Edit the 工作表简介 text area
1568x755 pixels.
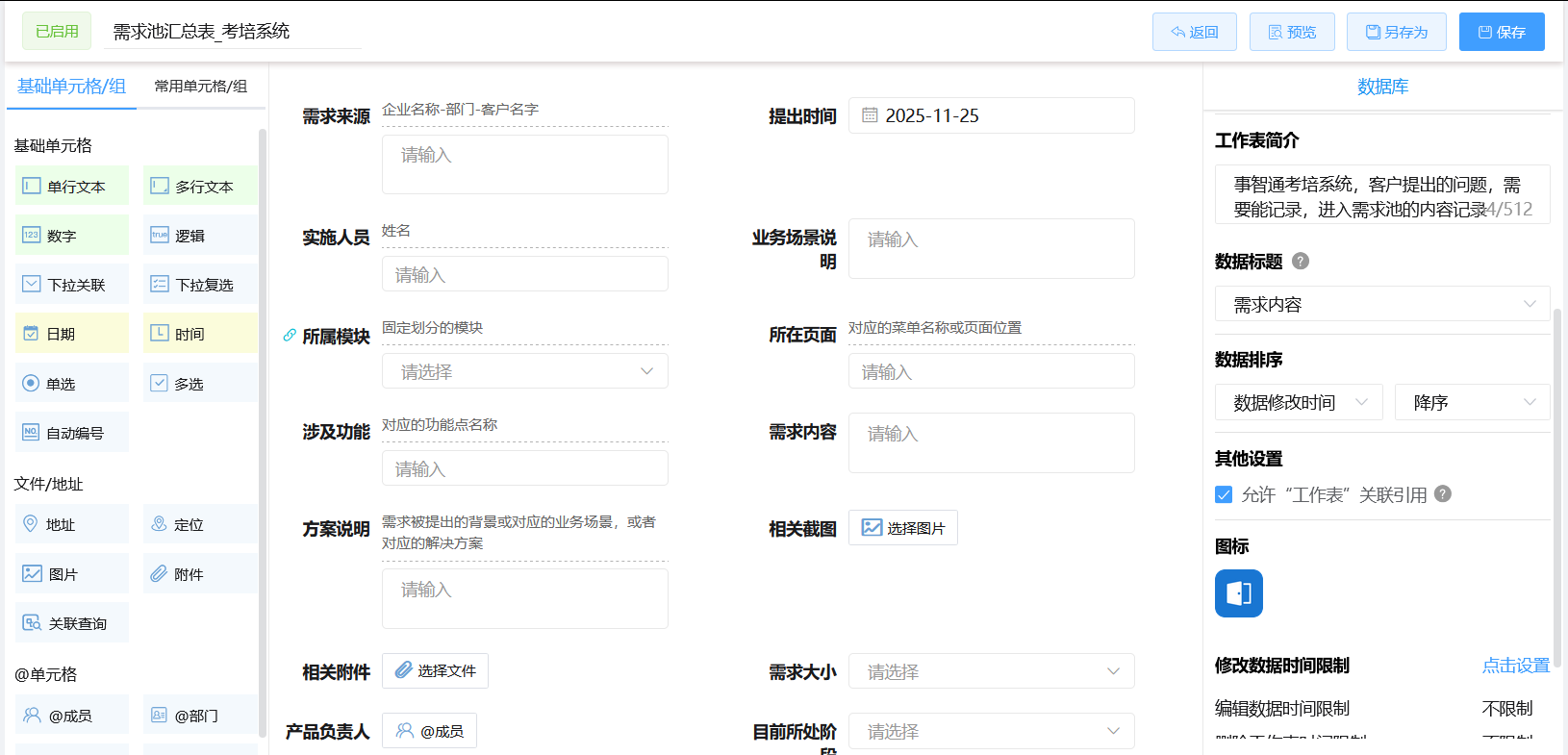click(x=1382, y=194)
